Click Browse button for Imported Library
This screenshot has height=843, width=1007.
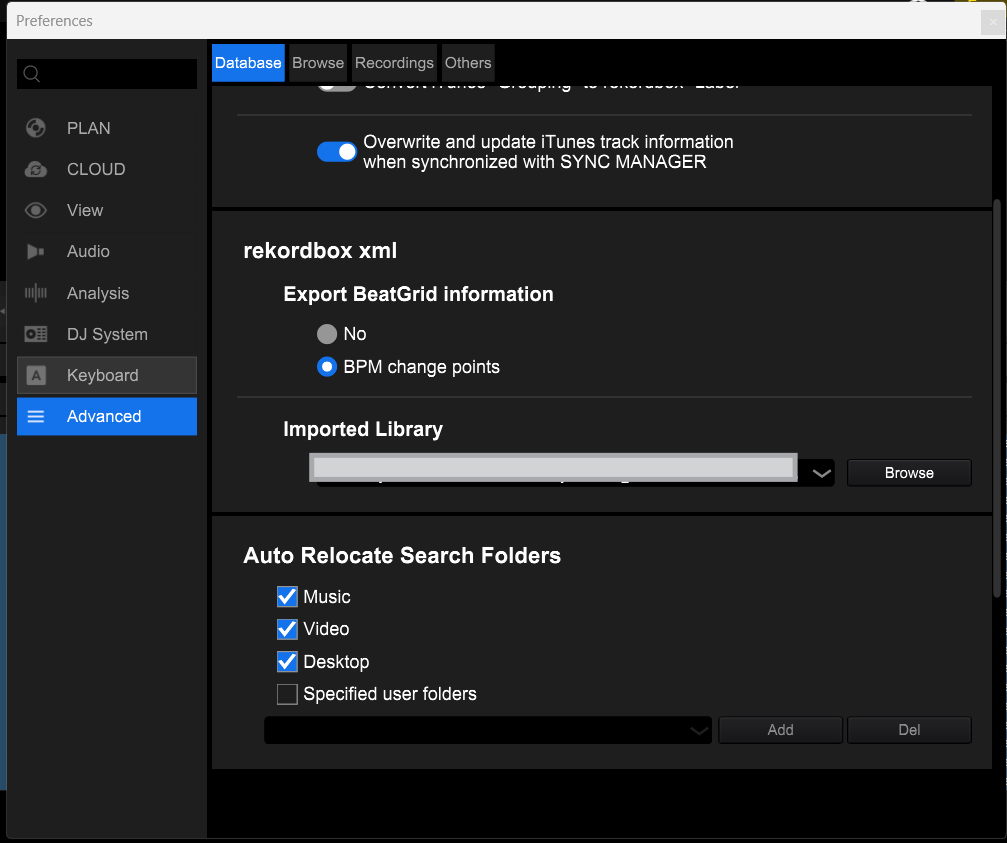click(908, 473)
